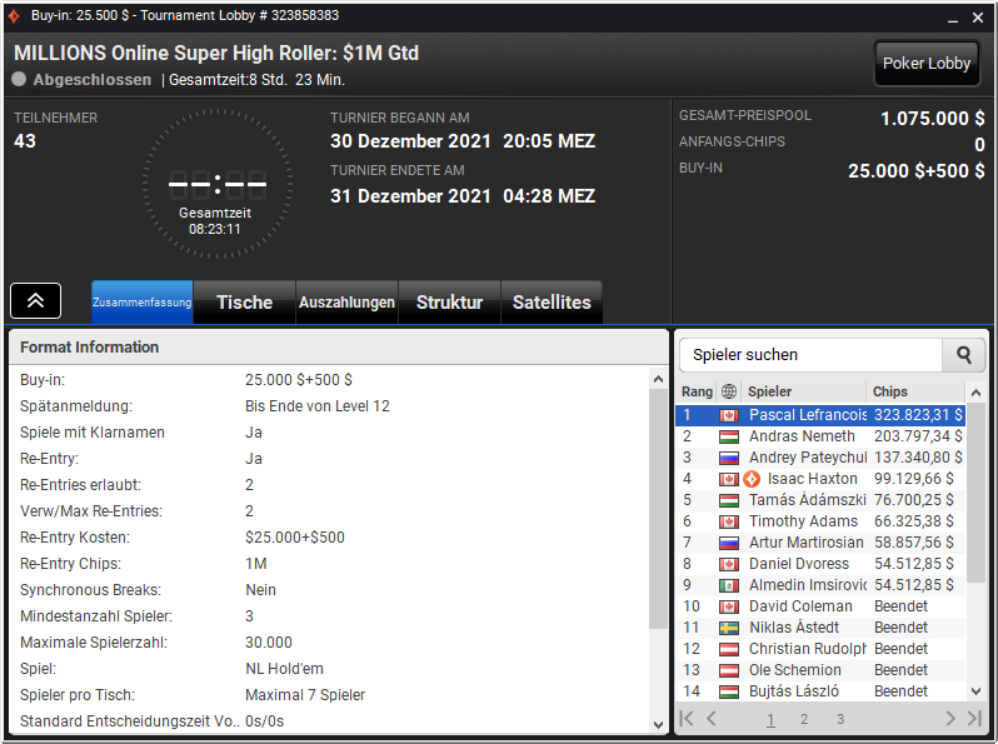
Task: Select the Andras Nemeth player row
Action: coord(820,437)
